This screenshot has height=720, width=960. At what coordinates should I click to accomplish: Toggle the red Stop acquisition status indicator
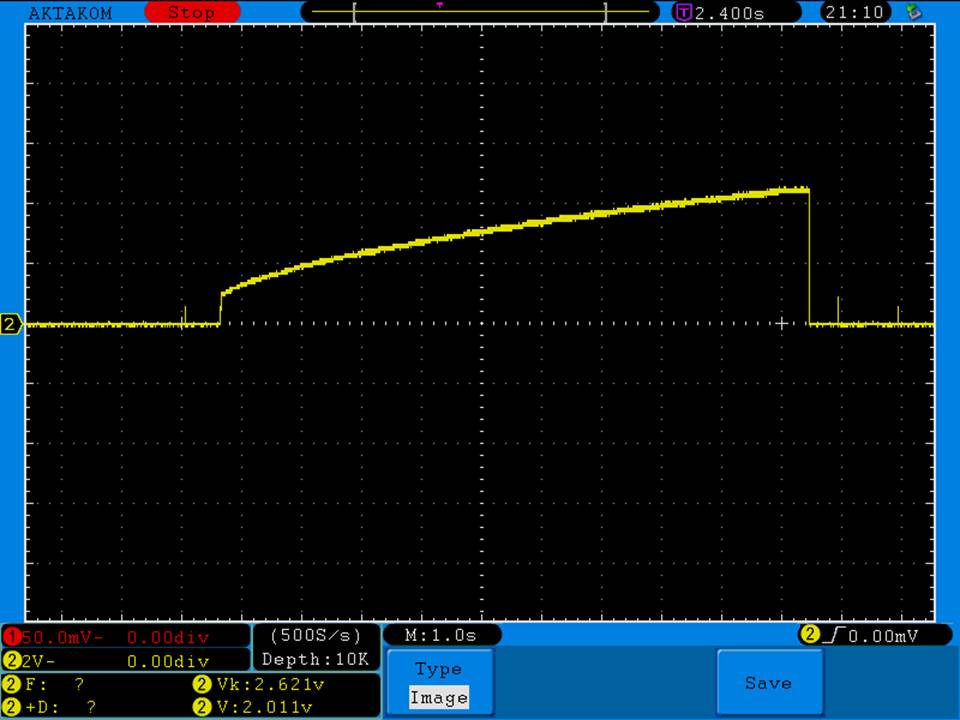point(192,13)
